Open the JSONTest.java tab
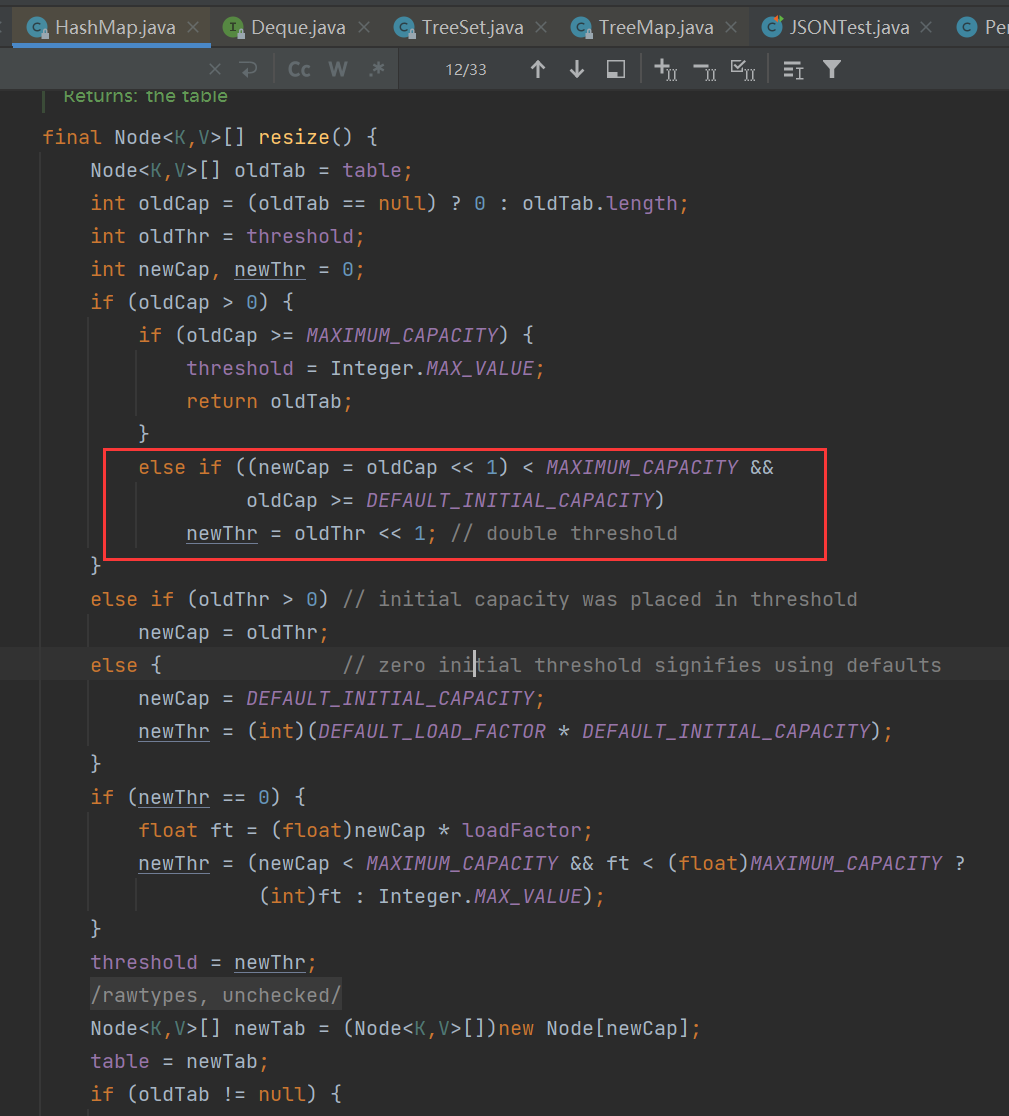This screenshot has height=1116, width=1009. click(x=849, y=28)
